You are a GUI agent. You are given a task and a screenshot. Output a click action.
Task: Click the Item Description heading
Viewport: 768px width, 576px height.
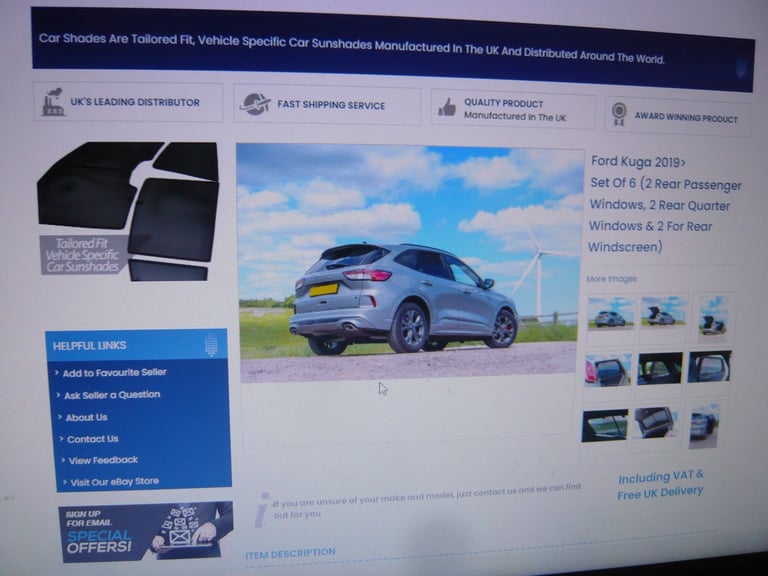[290, 554]
